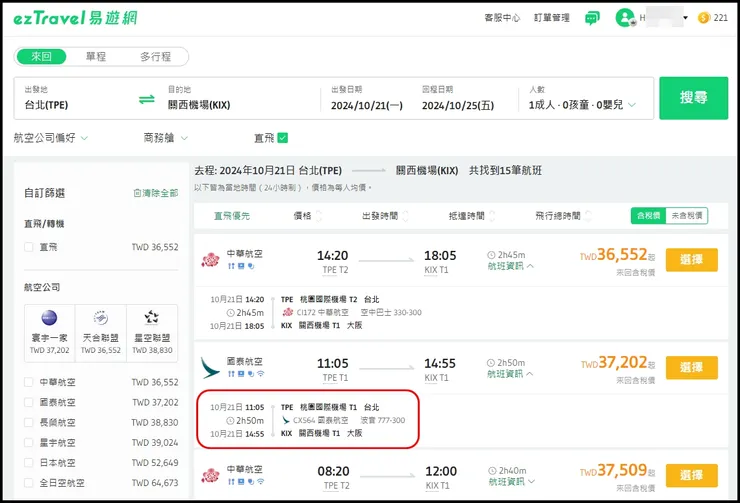Select the SkyTeam alliance logo

click(101, 318)
